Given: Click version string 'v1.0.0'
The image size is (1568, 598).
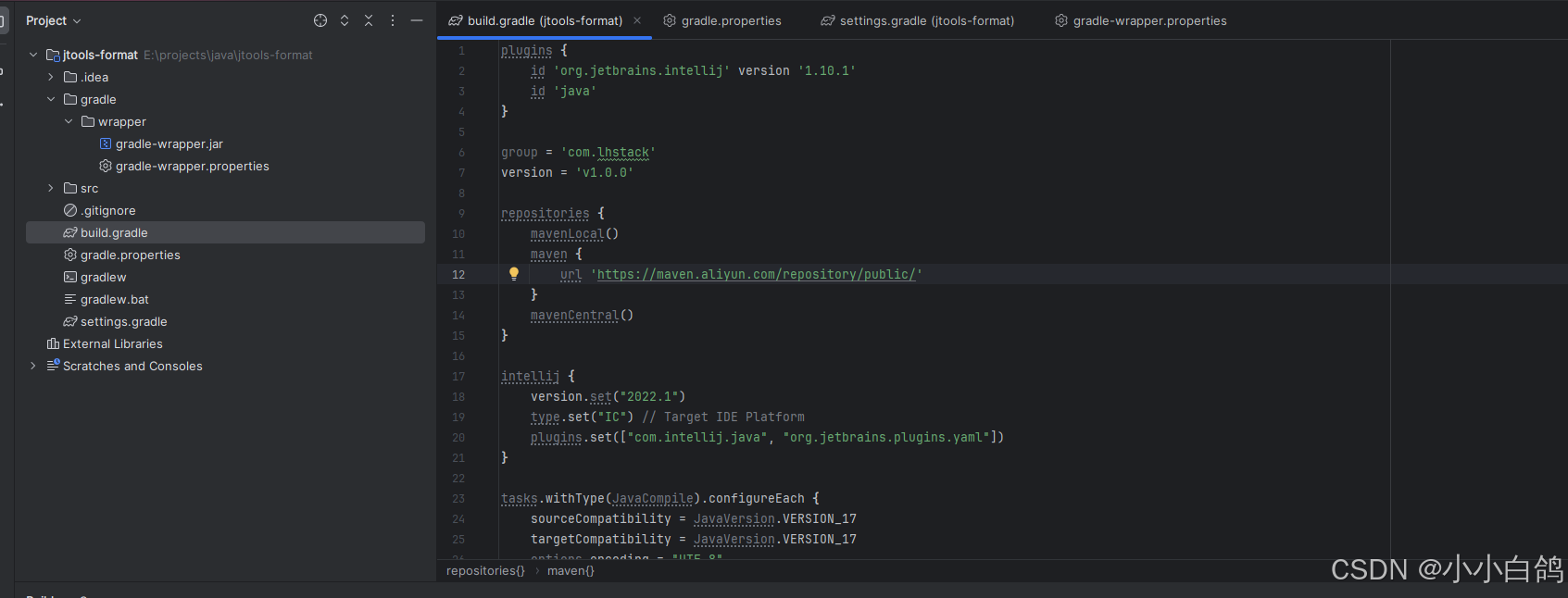Looking at the screenshot, I should (x=604, y=172).
